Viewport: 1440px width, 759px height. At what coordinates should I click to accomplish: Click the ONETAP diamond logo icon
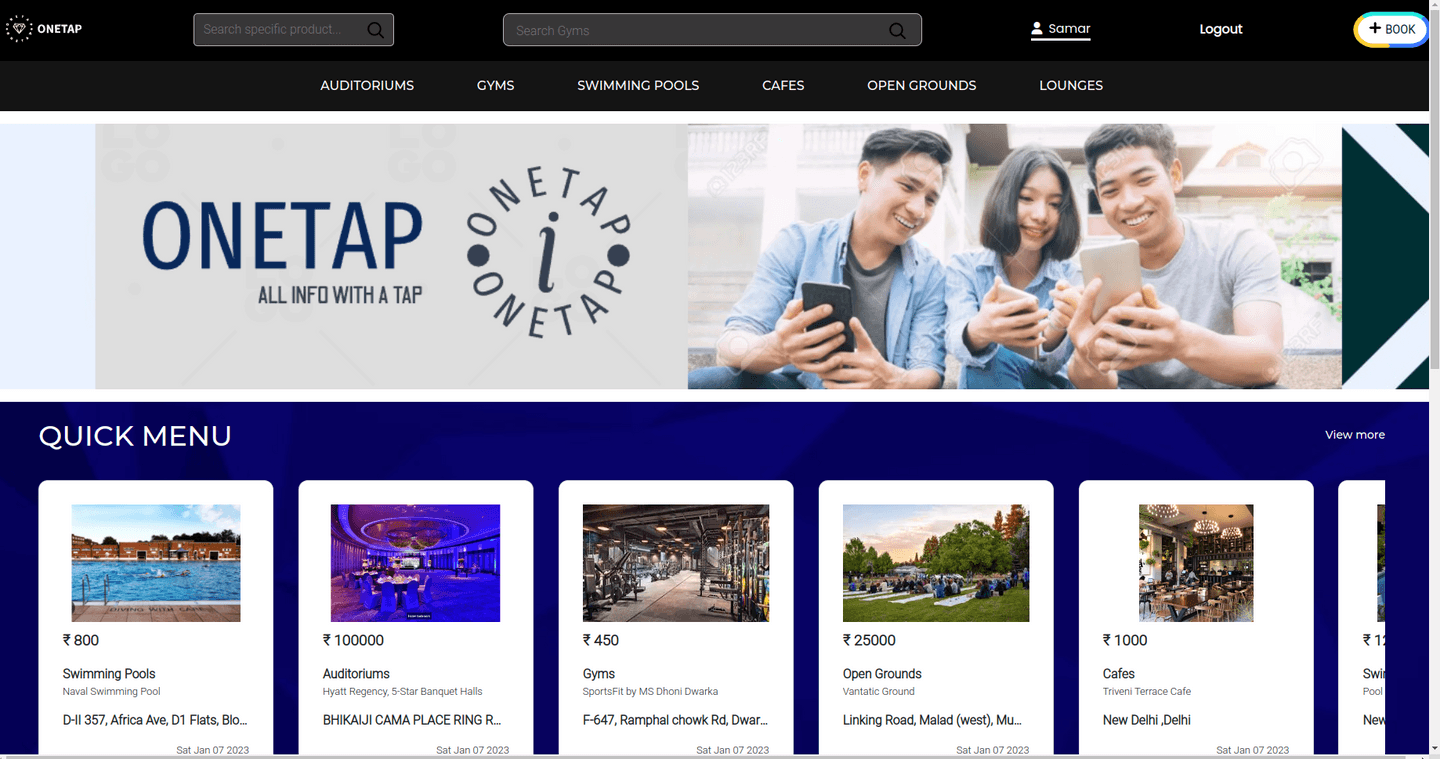click(x=19, y=29)
